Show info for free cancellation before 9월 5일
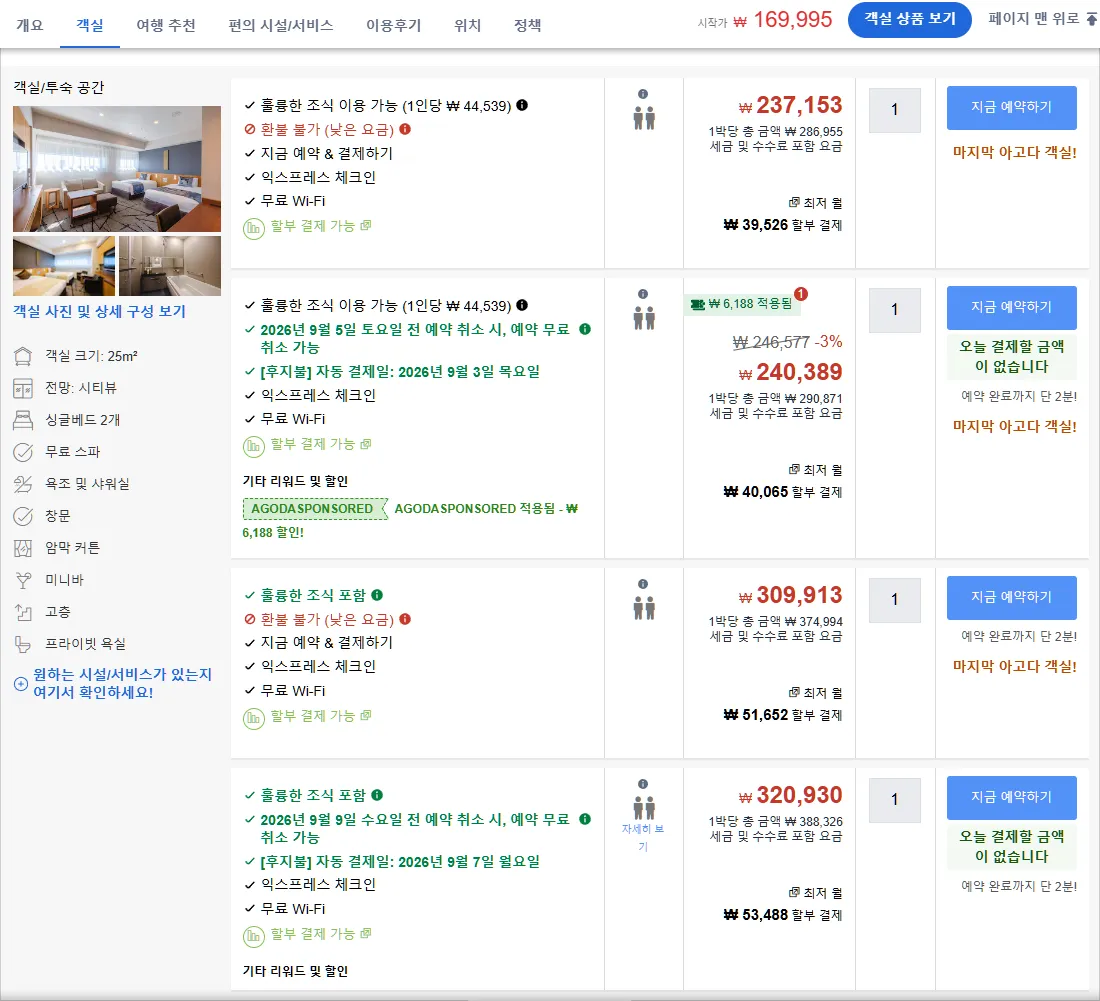The image size is (1100, 1001). (x=585, y=329)
